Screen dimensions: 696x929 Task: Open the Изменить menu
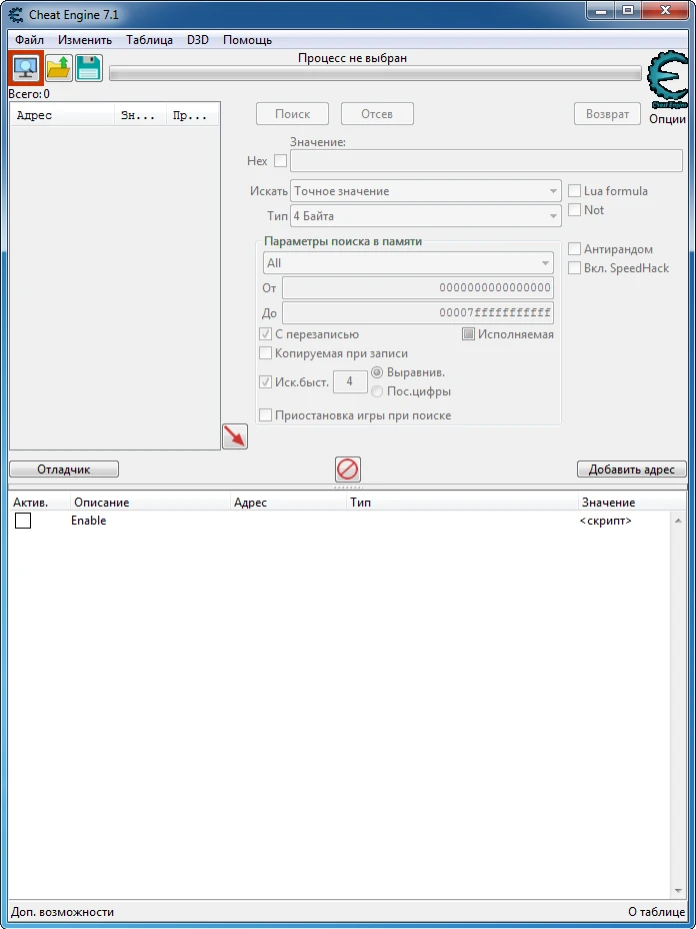[x=85, y=40]
